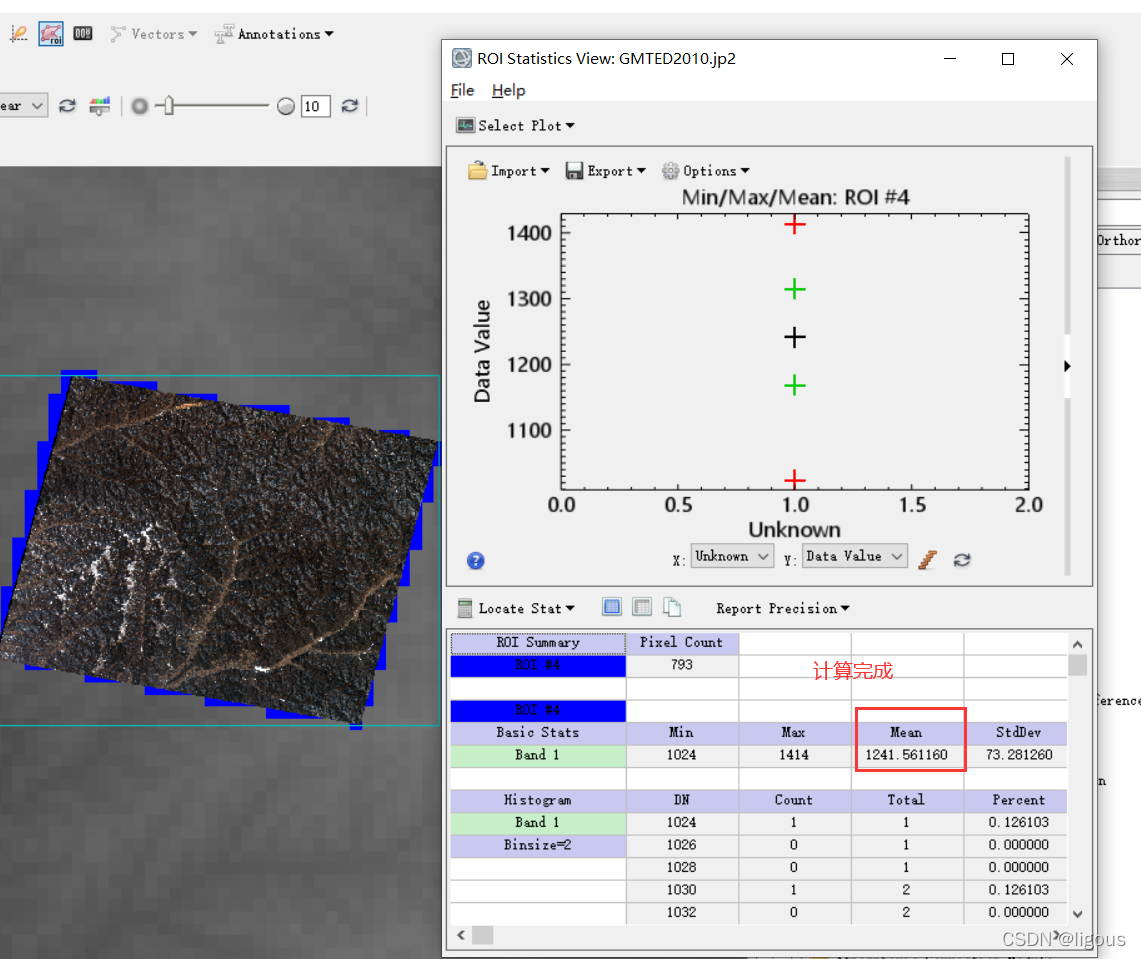Open the Vectors dropdown
The height and width of the screenshot is (959, 1141).
coord(154,34)
